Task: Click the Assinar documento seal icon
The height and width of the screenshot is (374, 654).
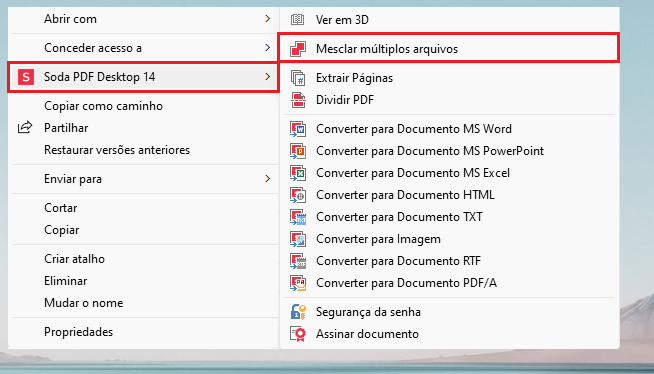Action: tap(298, 334)
